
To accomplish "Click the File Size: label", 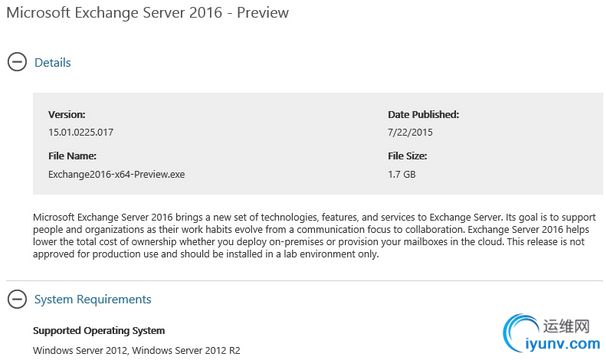I will [x=407, y=156].
